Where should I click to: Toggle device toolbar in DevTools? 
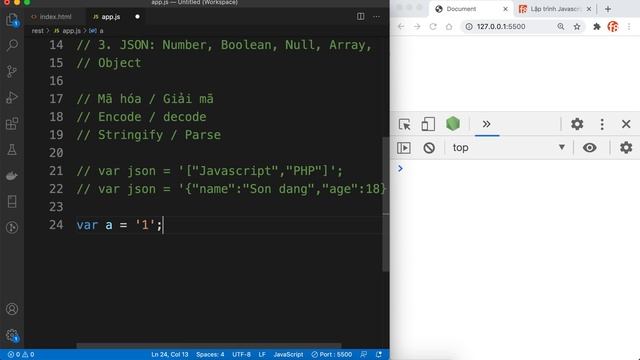pyautogui.click(x=428, y=124)
